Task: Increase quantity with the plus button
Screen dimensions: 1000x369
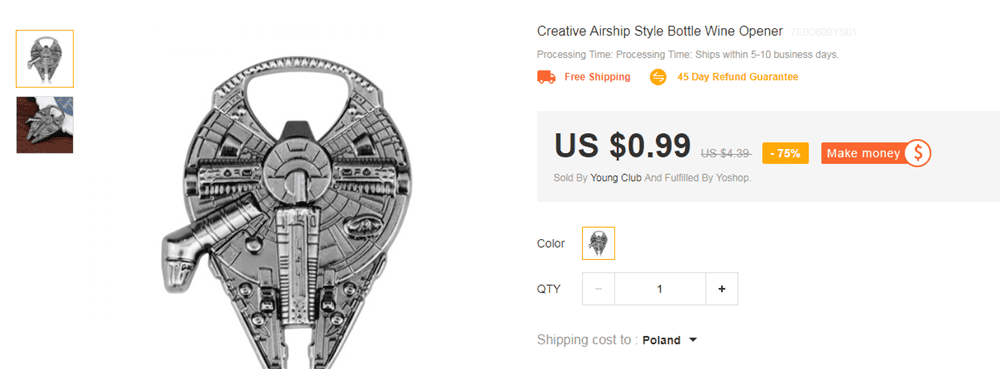Action: point(722,289)
